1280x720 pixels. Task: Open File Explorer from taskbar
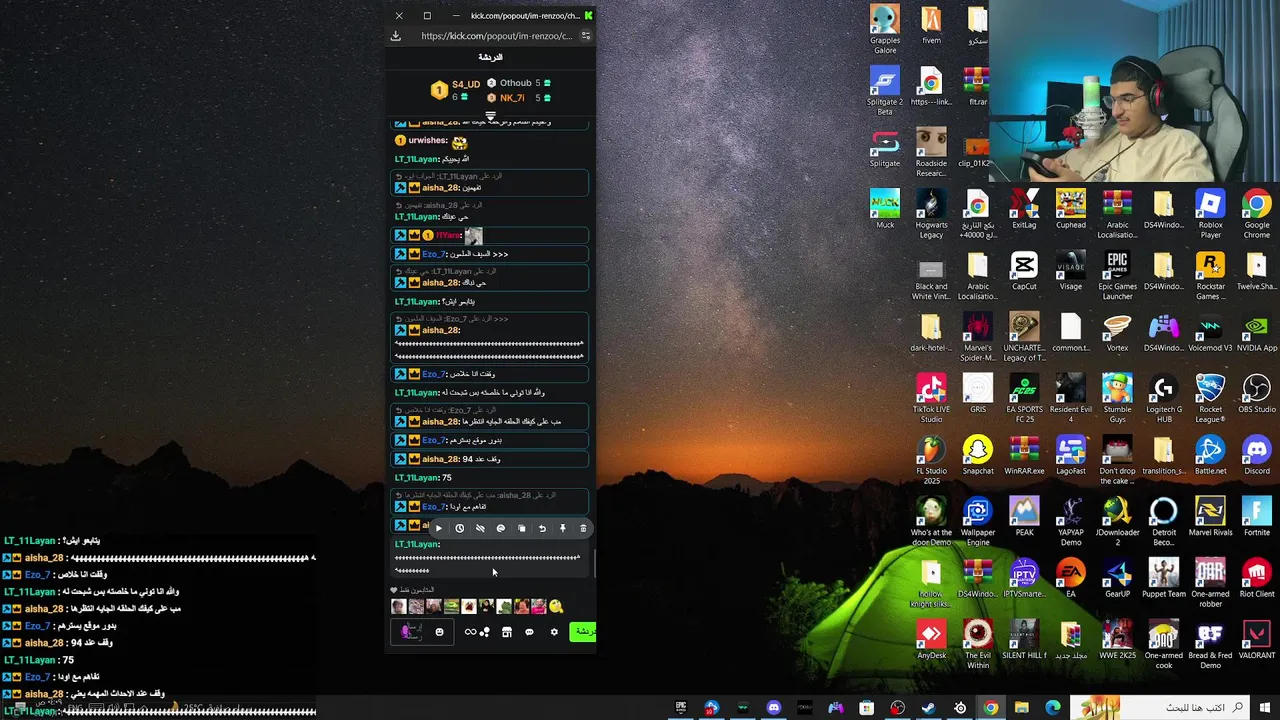point(1021,708)
